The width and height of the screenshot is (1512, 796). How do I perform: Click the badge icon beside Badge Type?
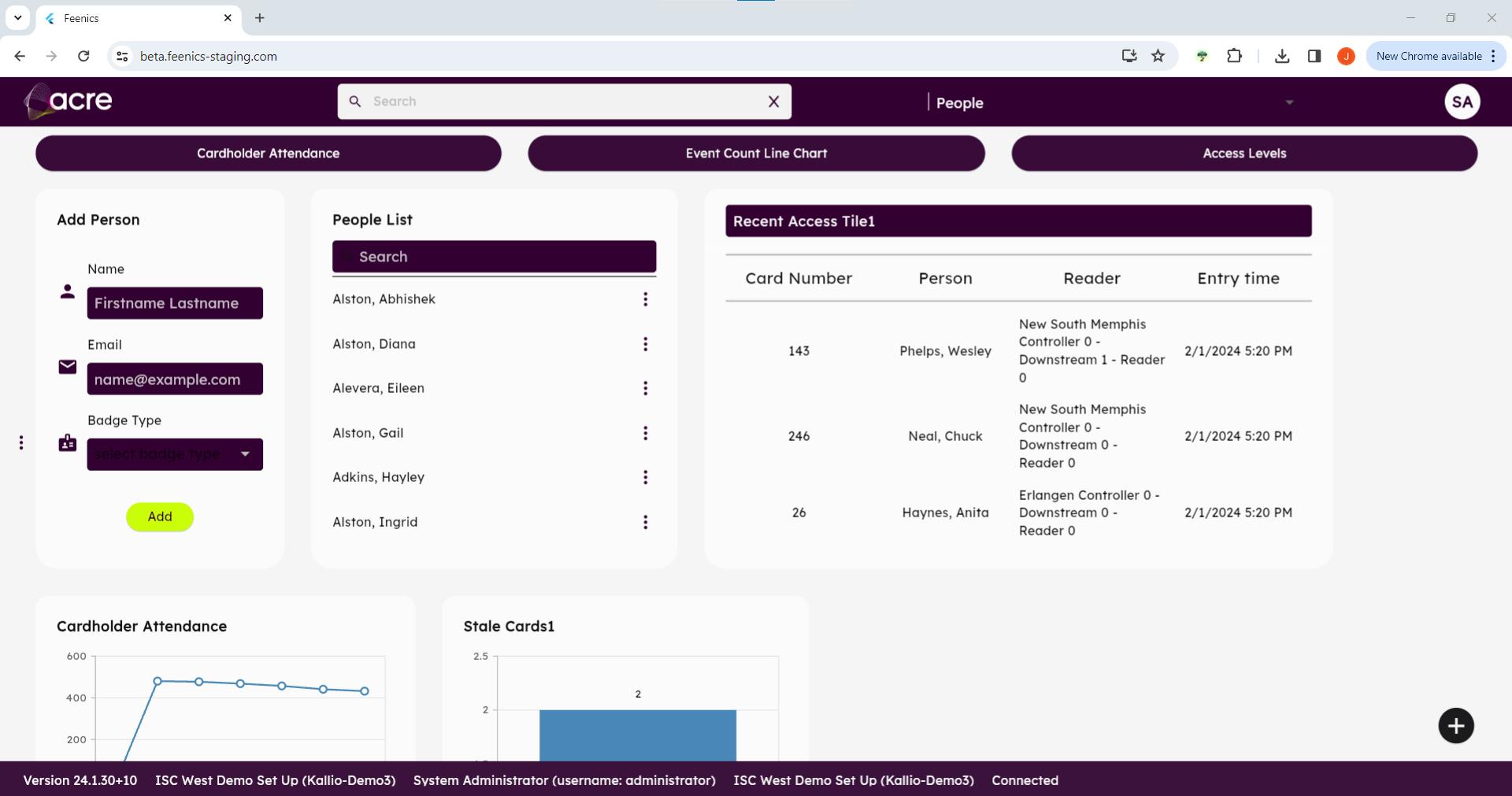point(67,442)
